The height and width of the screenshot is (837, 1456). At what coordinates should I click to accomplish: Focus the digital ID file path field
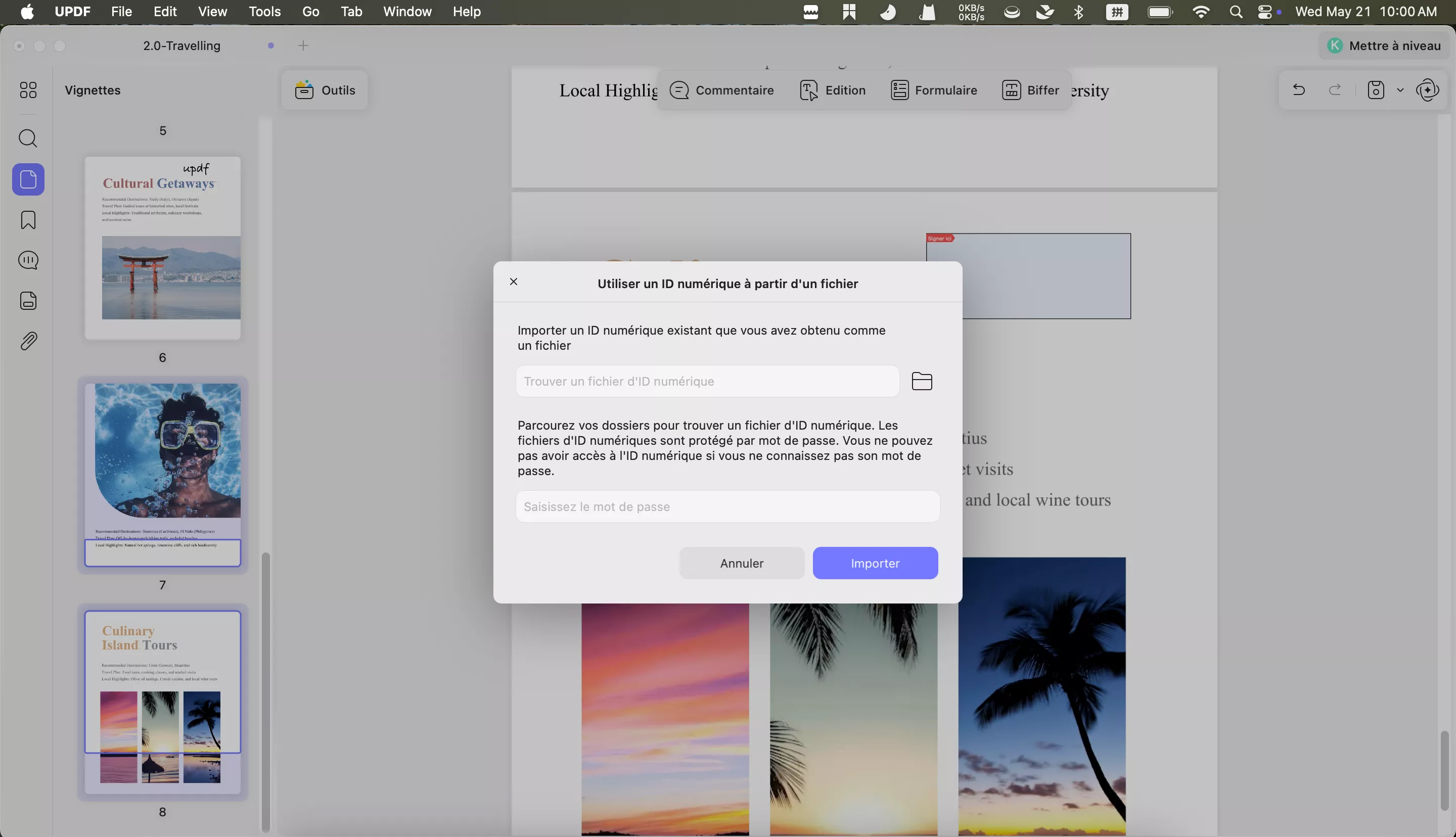pos(708,381)
